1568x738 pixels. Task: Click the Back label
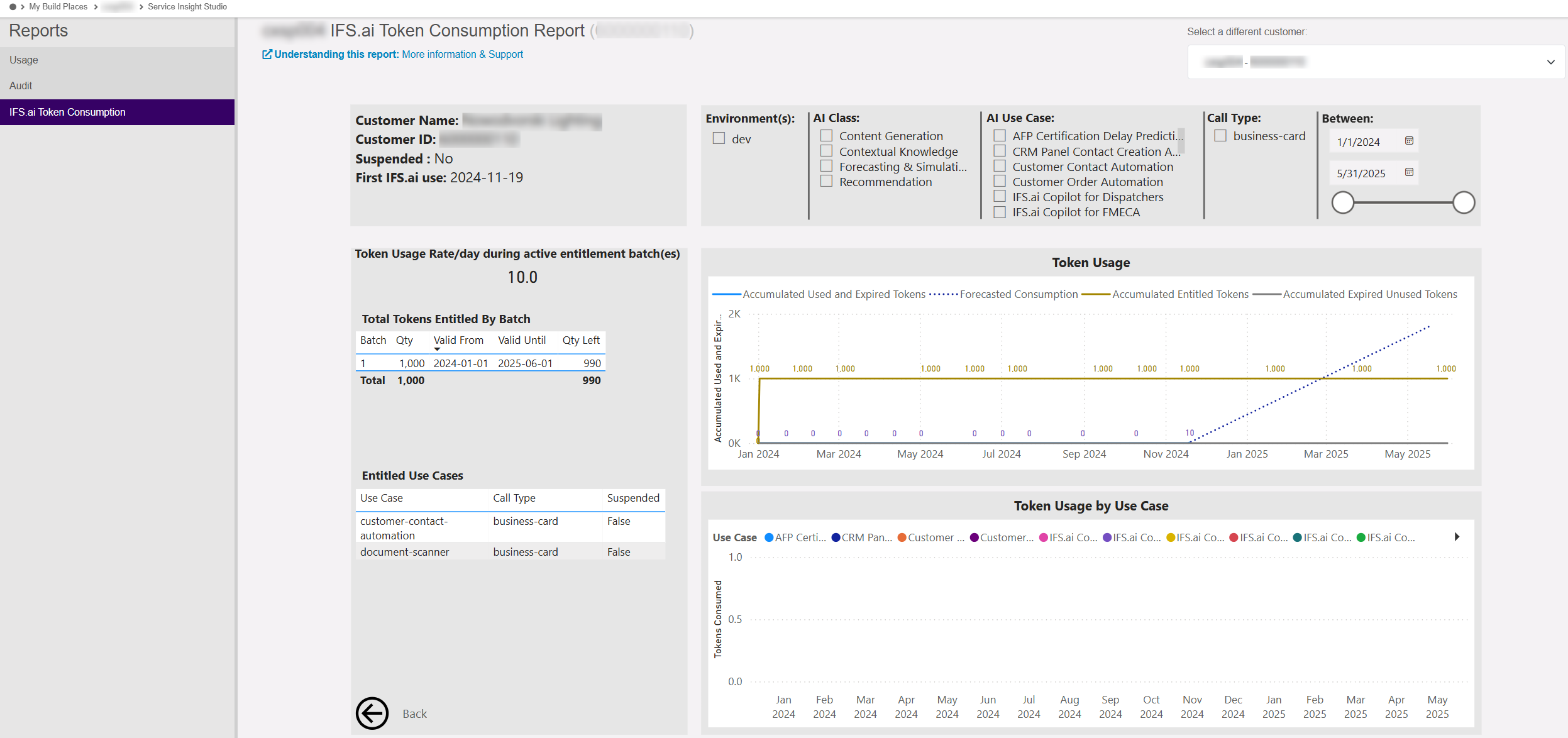(x=414, y=713)
